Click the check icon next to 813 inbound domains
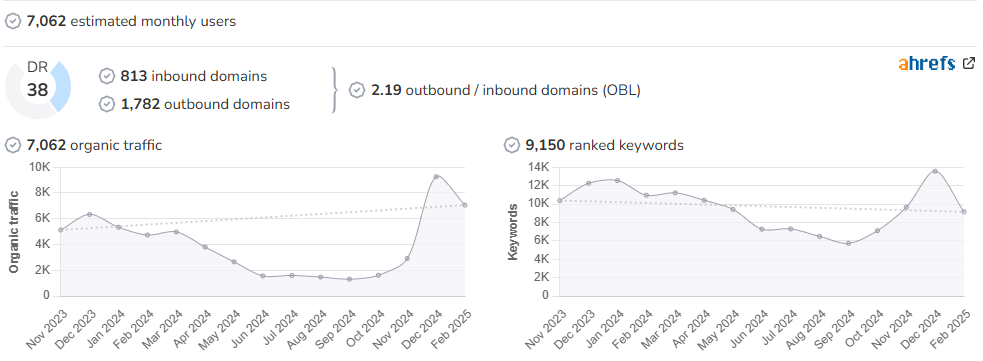Viewport: 983px width, 361px height. pyautogui.click(x=107, y=76)
